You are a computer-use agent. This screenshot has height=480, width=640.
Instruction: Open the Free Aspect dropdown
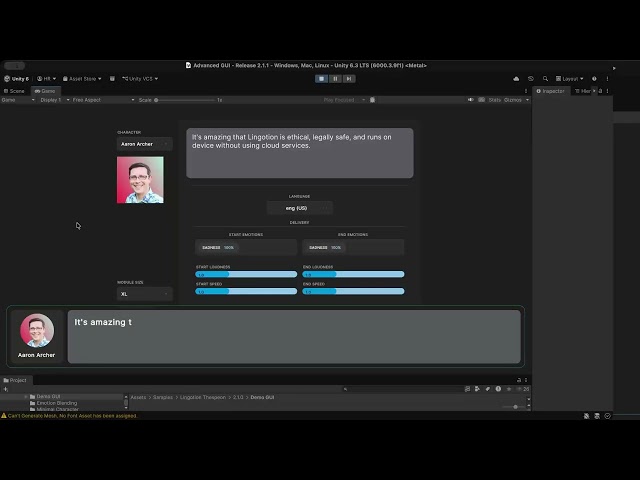tap(103, 100)
